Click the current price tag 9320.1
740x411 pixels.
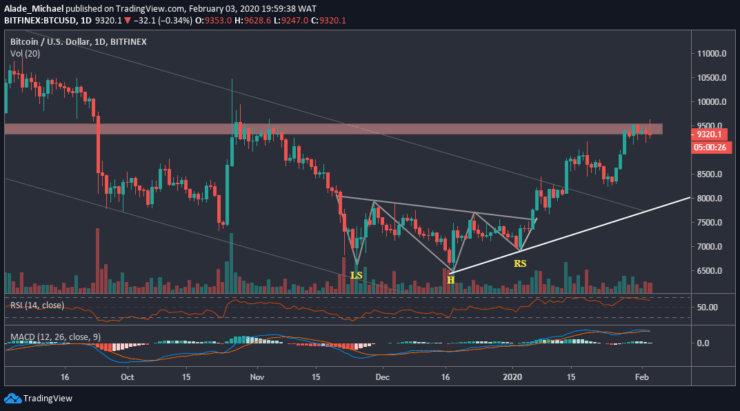[x=709, y=134]
